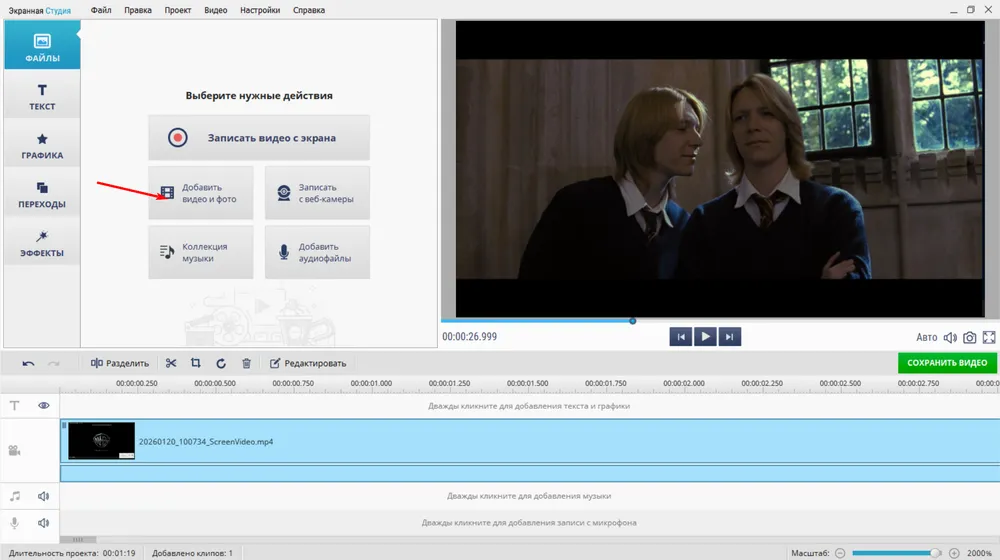Image resolution: width=1000 pixels, height=560 pixels.
Task: Select the ScreenVideo.mp4 clip thumbnail
Action: point(101,440)
